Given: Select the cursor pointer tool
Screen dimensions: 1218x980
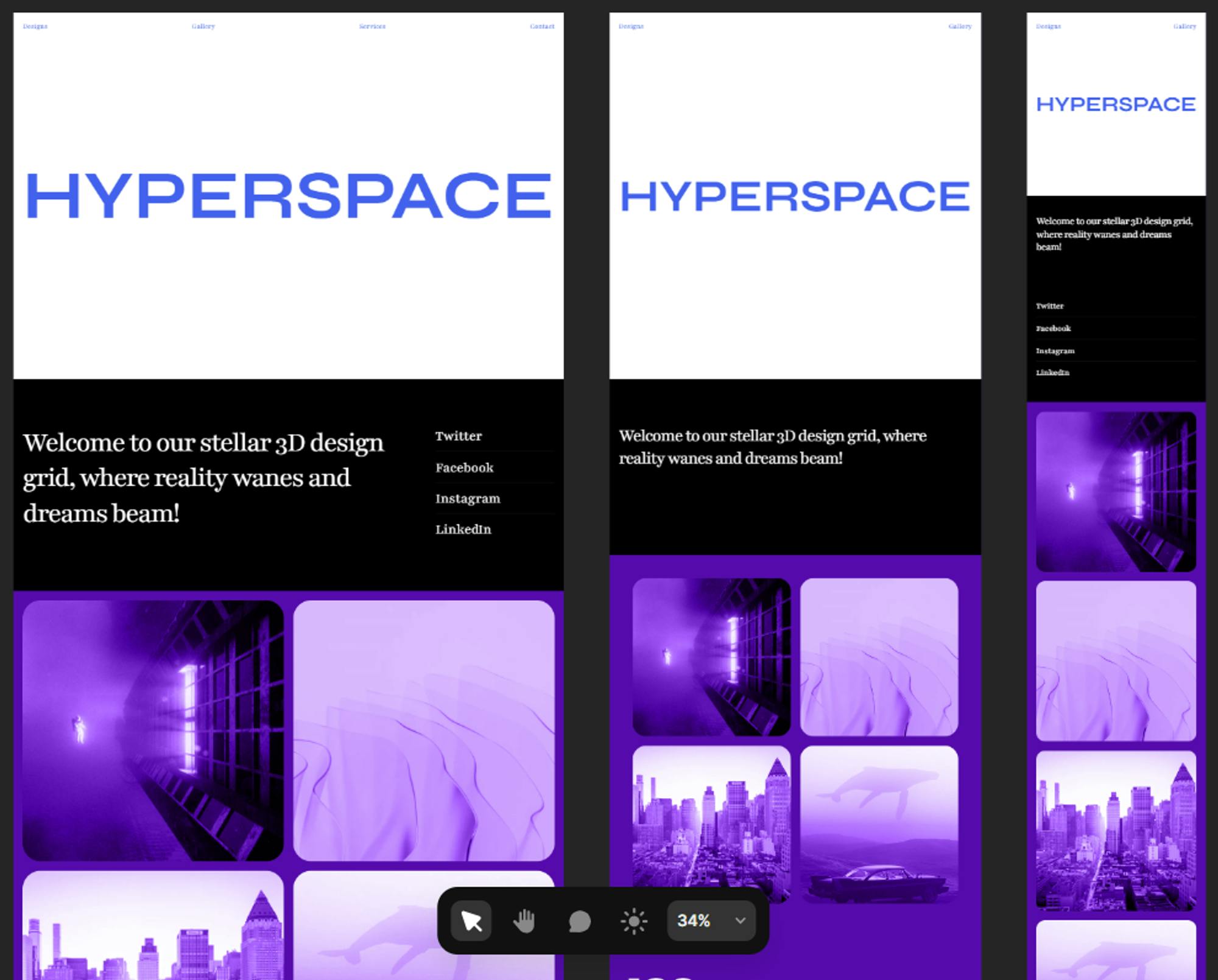Looking at the screenshot, I should pos(471,921).
